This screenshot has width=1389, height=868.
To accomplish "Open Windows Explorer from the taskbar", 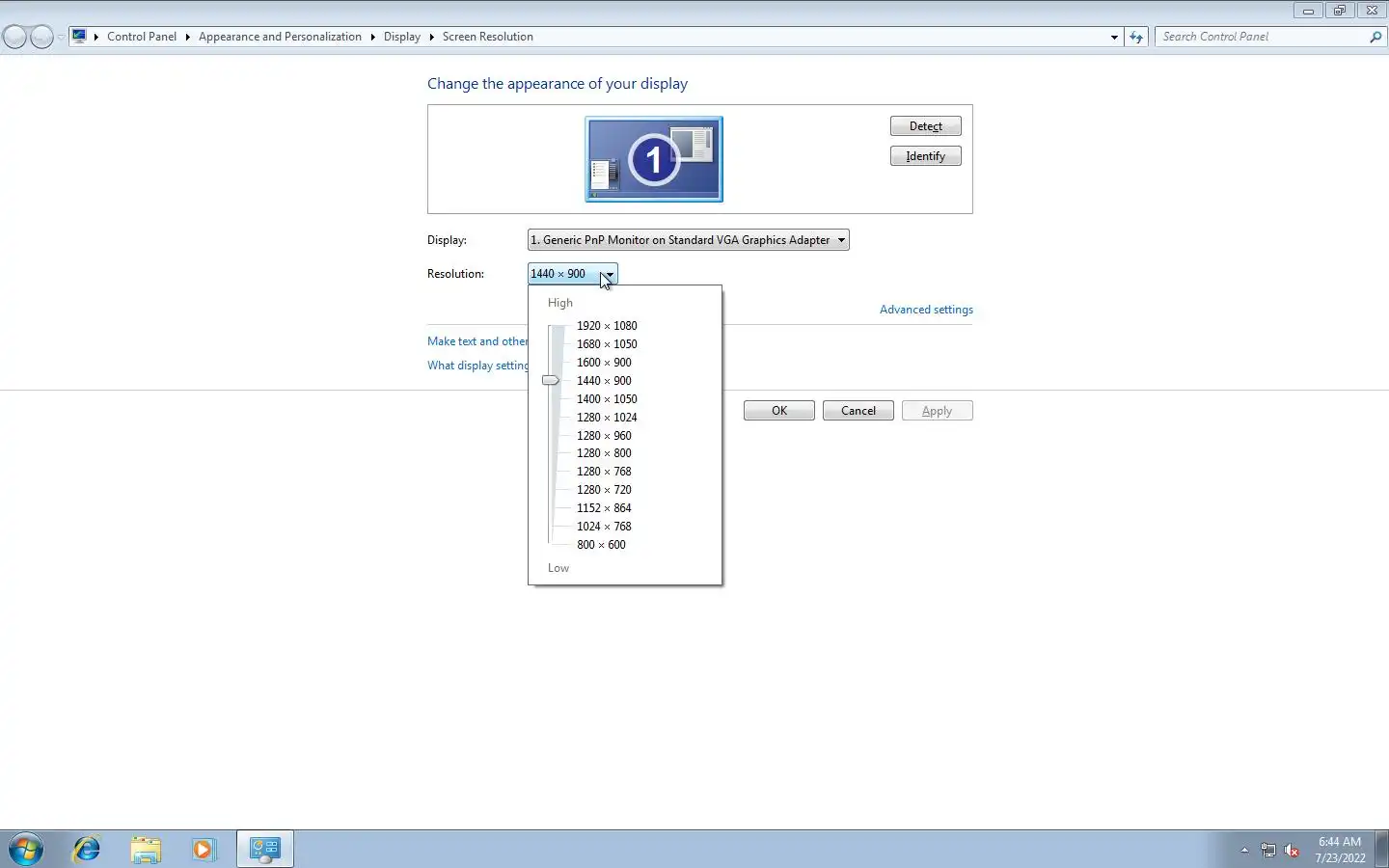I will 146,850.
